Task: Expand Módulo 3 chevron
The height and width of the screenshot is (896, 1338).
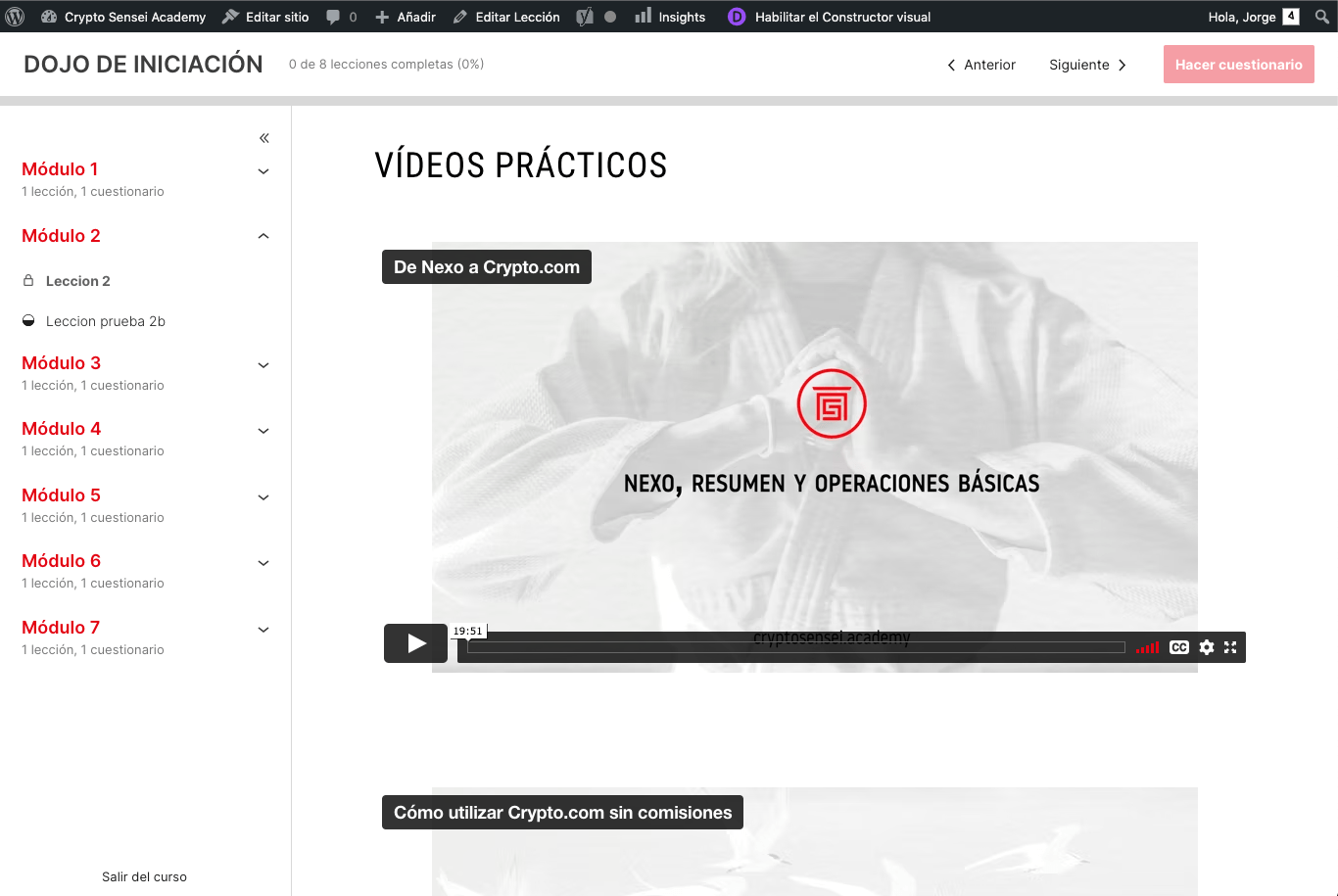Action: pyautogui.click(x=263, y=365)
